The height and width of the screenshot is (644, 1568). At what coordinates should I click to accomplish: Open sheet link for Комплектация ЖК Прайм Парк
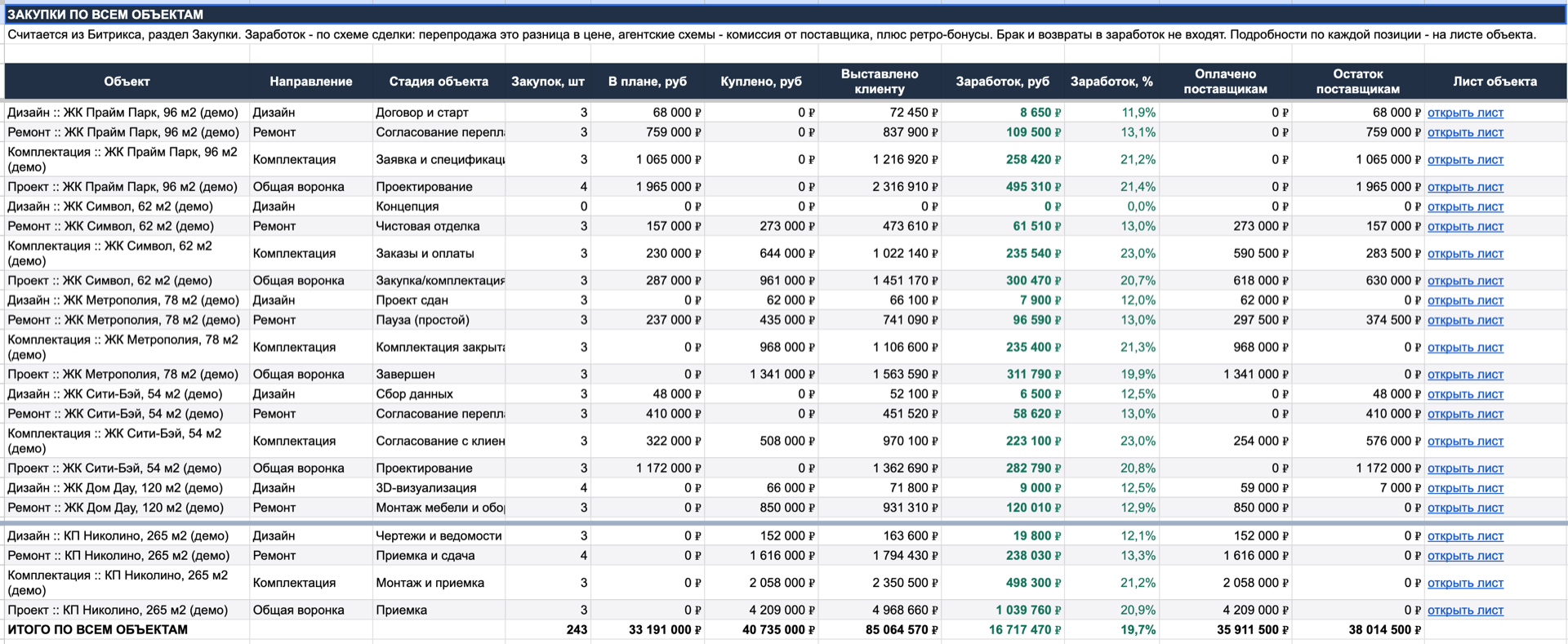coord(1465,160)
